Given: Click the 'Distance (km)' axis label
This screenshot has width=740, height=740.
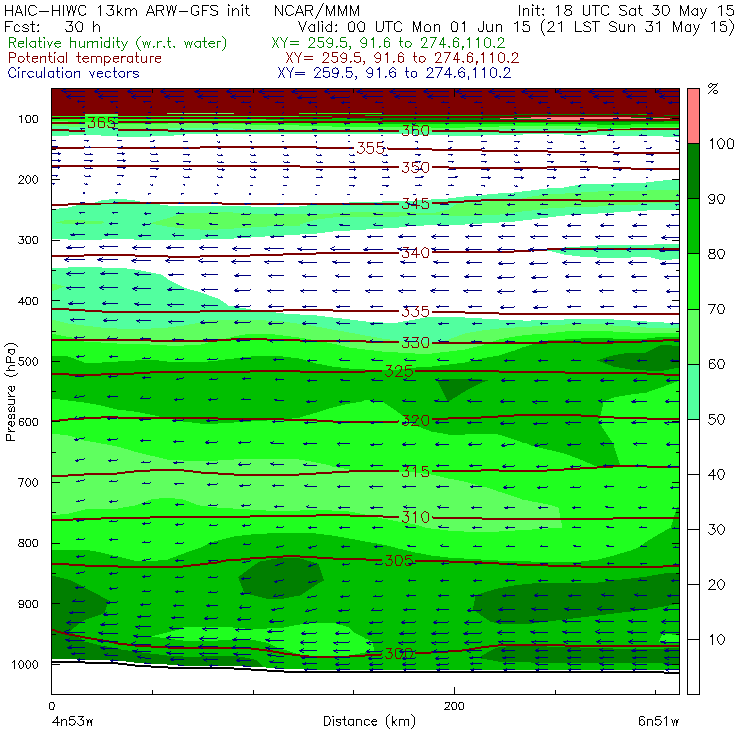Looking at the screenshot, I should (370, 722).
